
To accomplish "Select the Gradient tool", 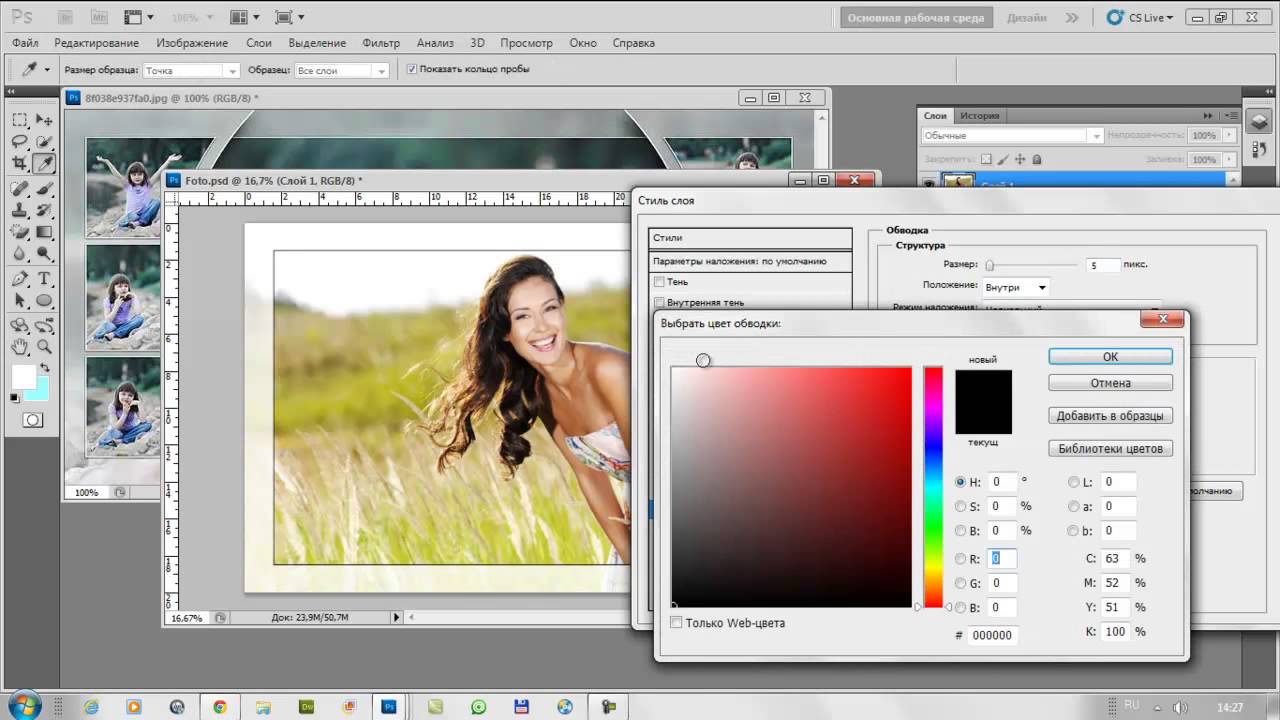I will [44, 232].
